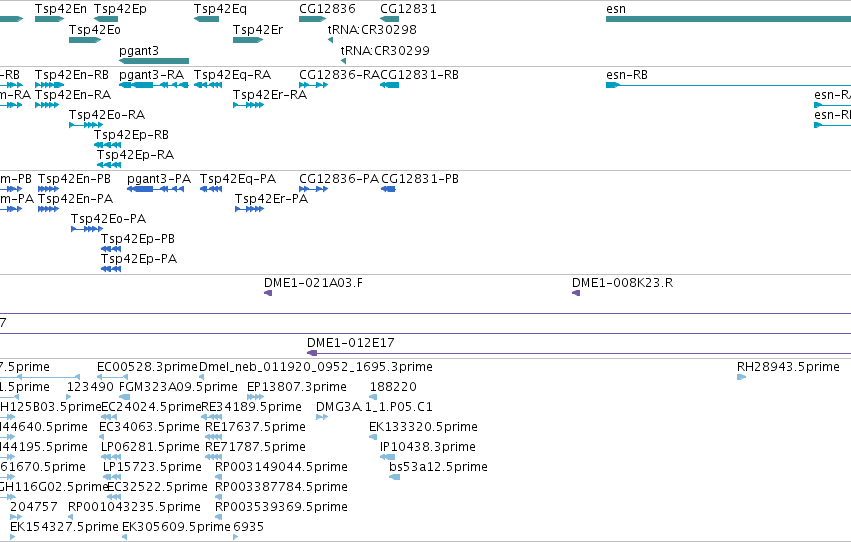Screen dimensions: 851x542
Task: Click the Tsp42Ep-RB transcript
Action: (x=107, y=145)
